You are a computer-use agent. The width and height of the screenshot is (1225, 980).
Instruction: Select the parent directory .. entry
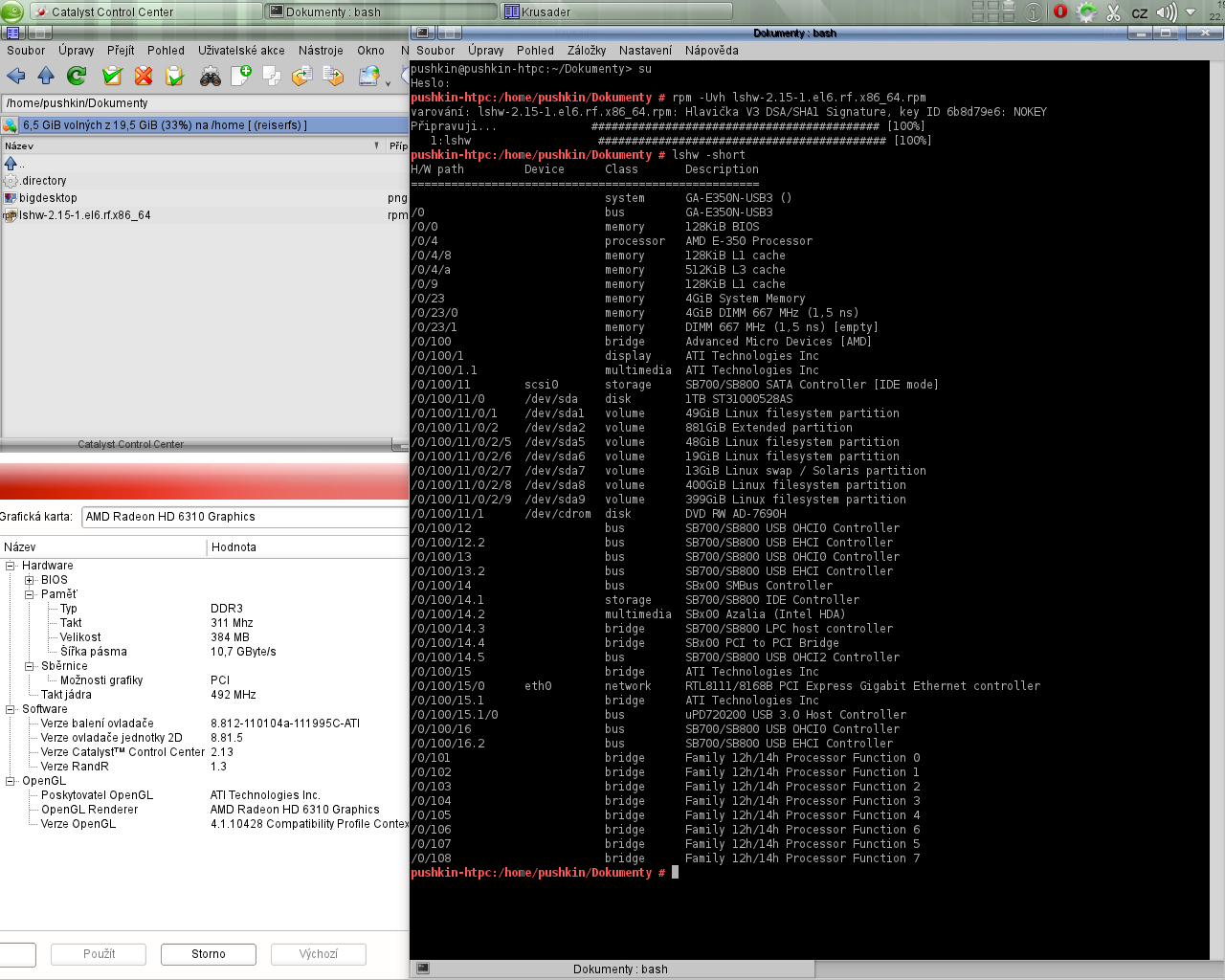(x=205, y=164)
